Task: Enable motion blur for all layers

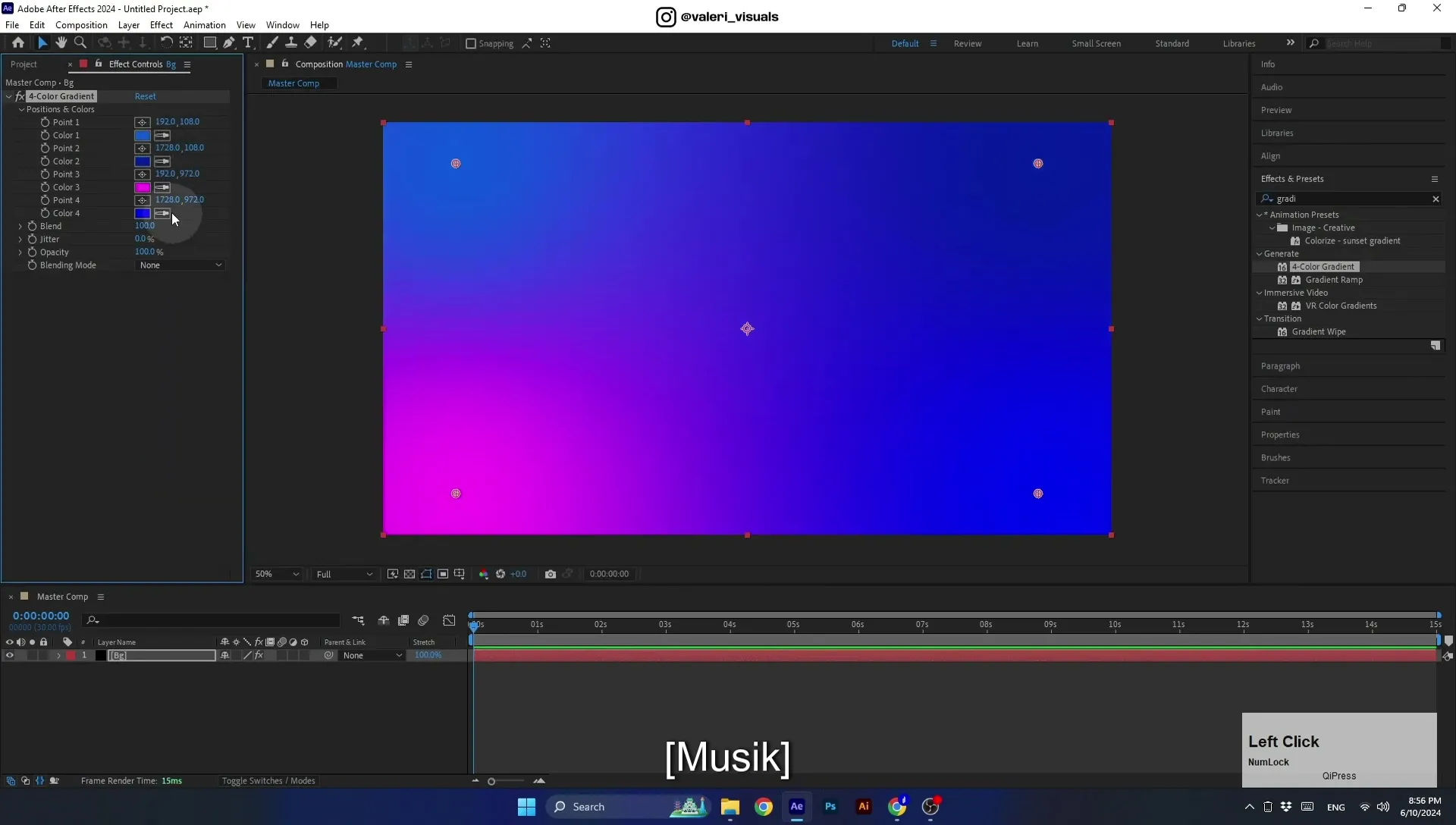Action: pos(423,620)
